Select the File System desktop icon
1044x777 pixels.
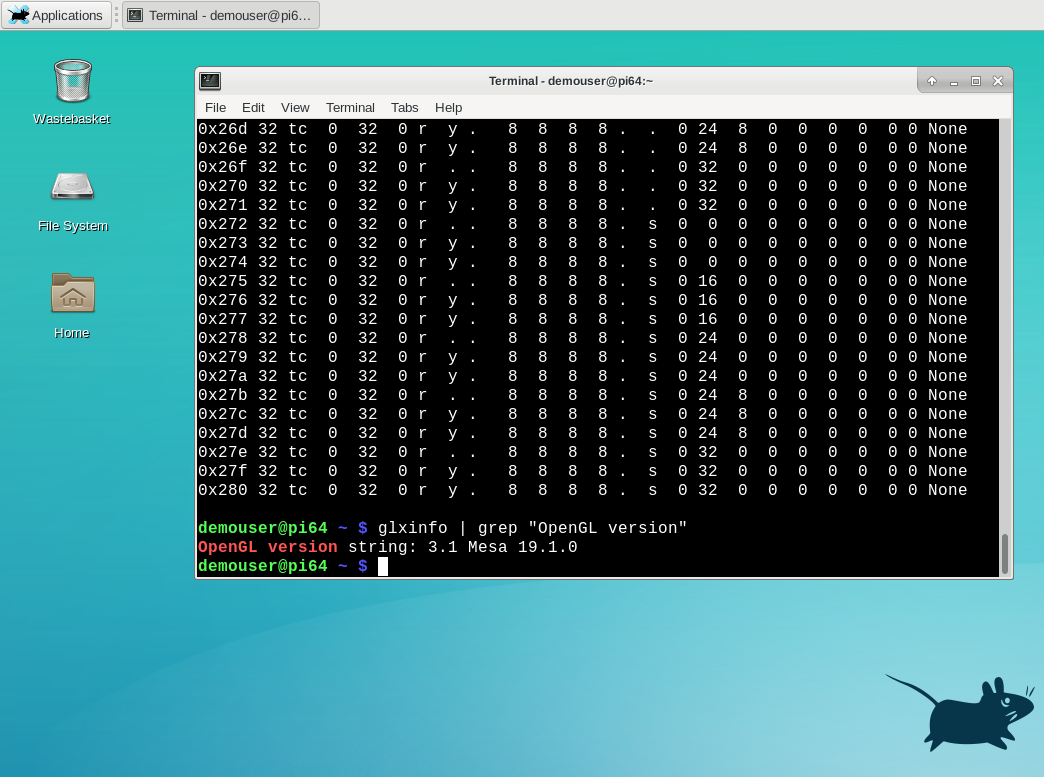click(x=72, y=200)
